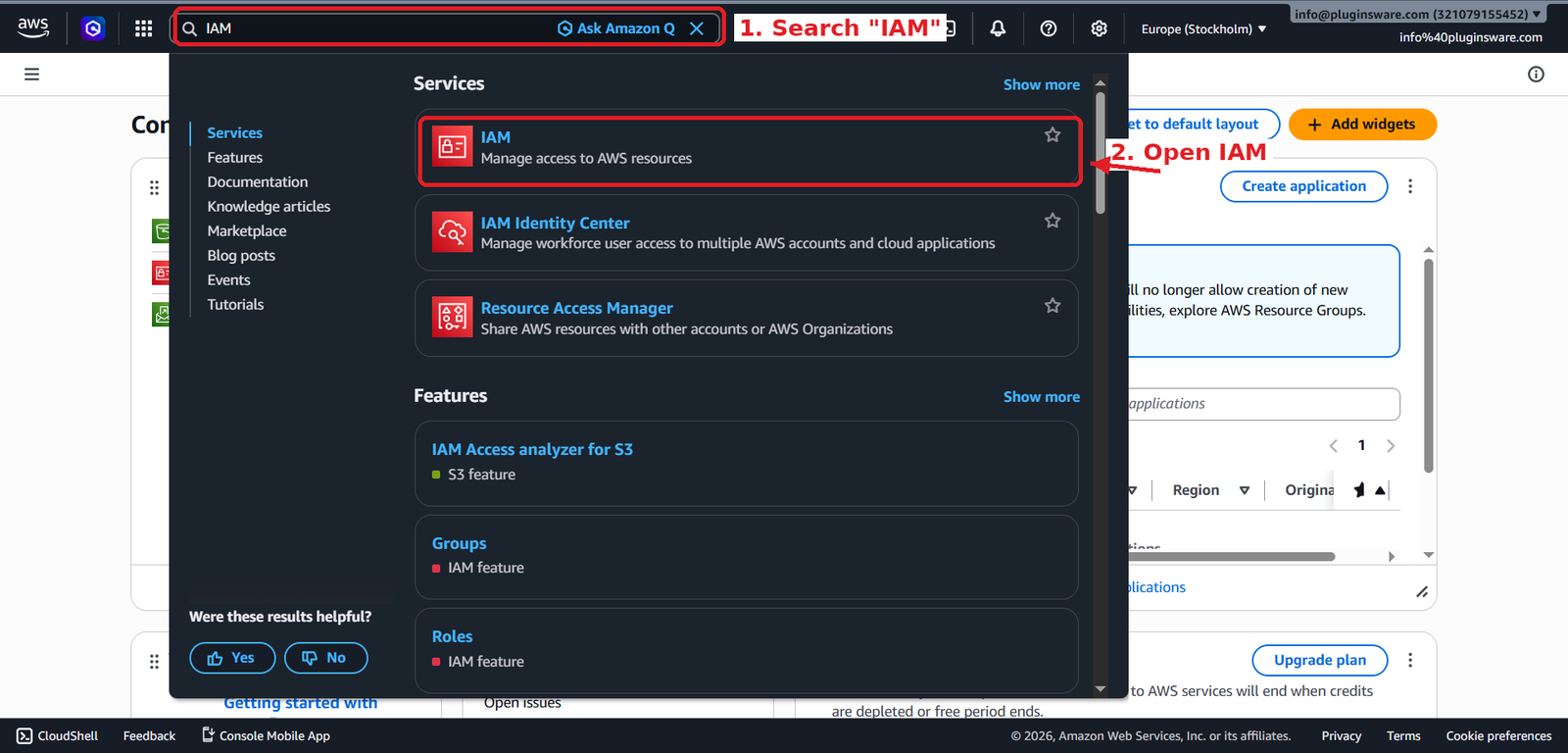
Task: Select Marketplace category
Action: pyautogui.click(x=247, y=231)
